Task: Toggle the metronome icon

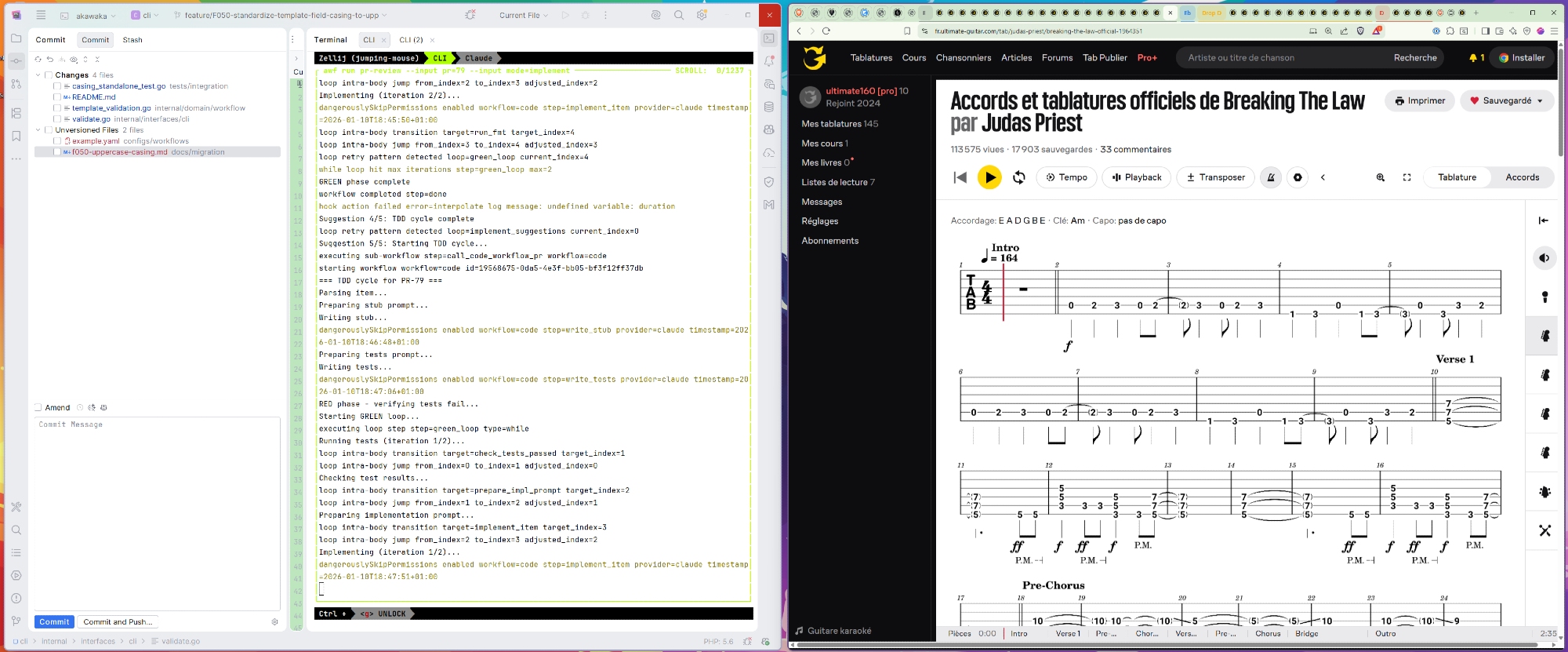Action: click(1271, 177)
